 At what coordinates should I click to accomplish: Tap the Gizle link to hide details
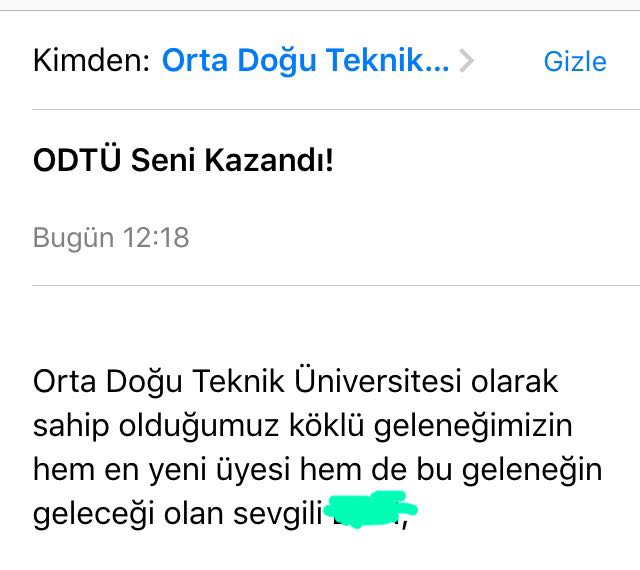point(574,62)
